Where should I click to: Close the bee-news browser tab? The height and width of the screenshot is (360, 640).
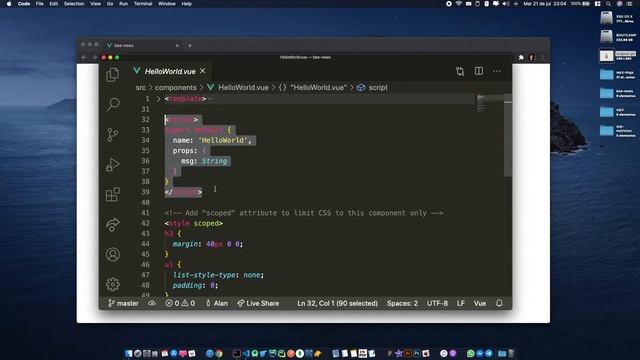[x=177, y=45]
